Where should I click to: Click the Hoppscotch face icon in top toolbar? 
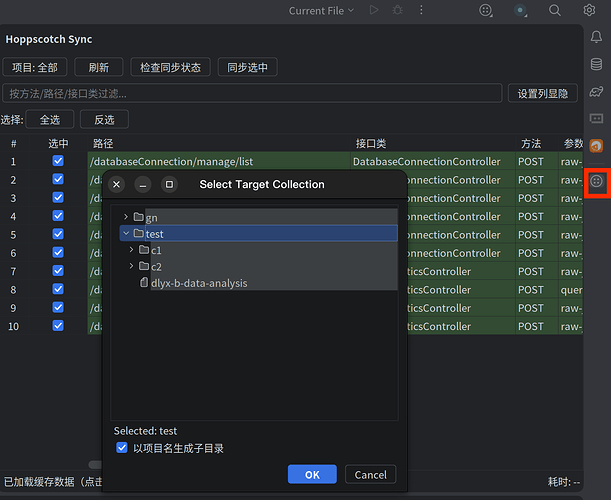pos(486,10)
